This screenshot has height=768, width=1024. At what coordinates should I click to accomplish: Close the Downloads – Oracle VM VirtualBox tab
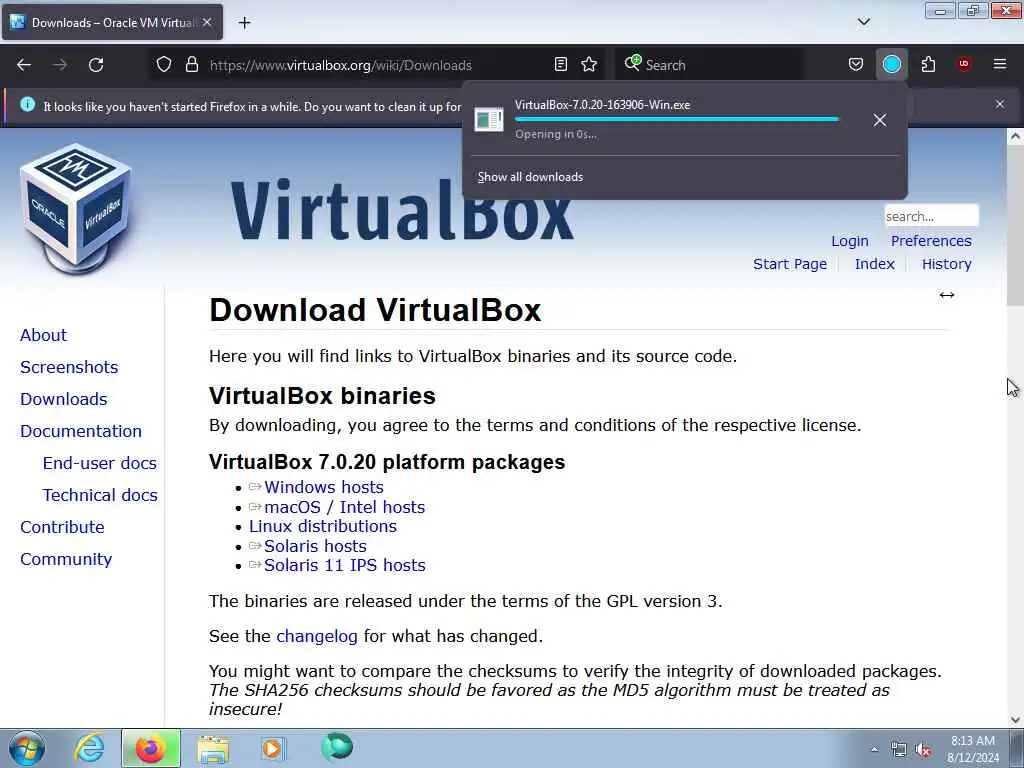click(x=207, y=22)
